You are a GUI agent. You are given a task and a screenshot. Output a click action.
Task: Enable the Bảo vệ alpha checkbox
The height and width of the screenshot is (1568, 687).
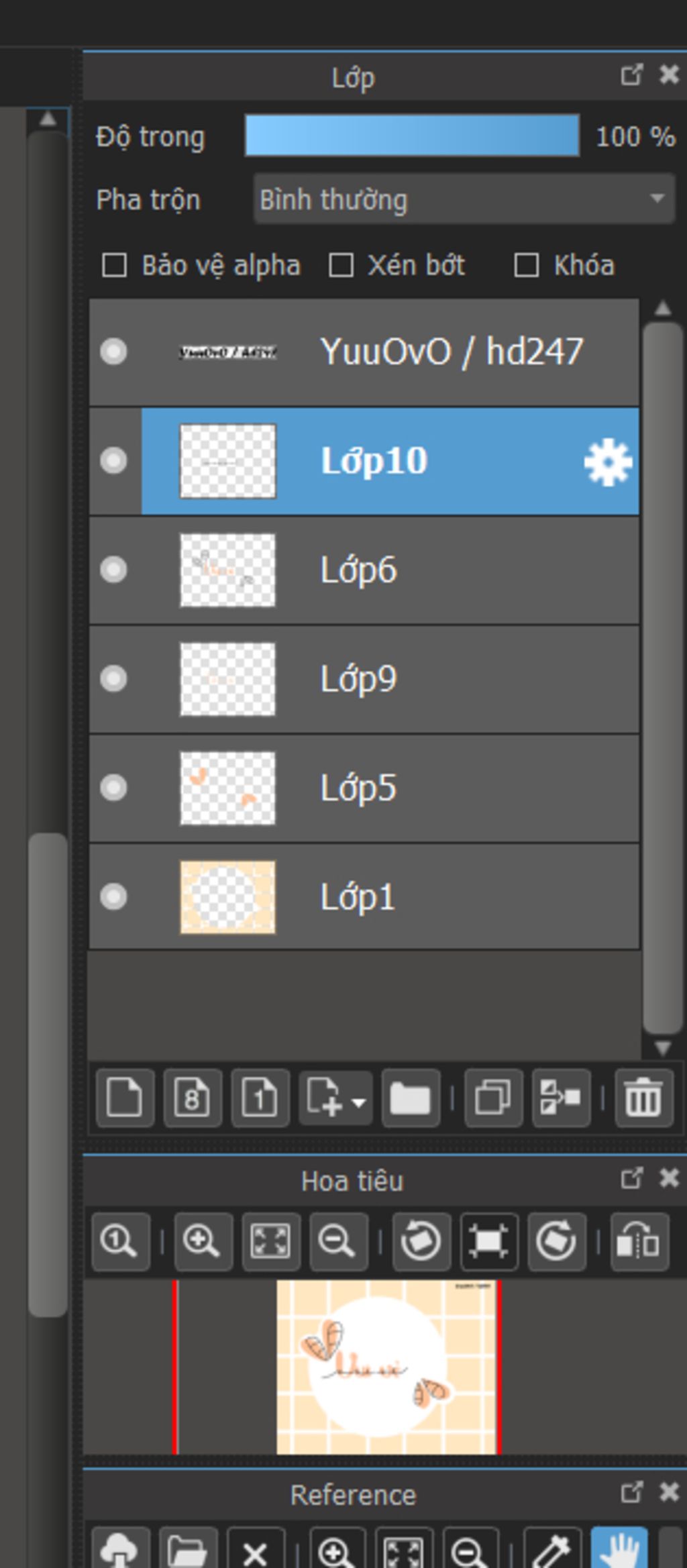[x=114, y=266]
